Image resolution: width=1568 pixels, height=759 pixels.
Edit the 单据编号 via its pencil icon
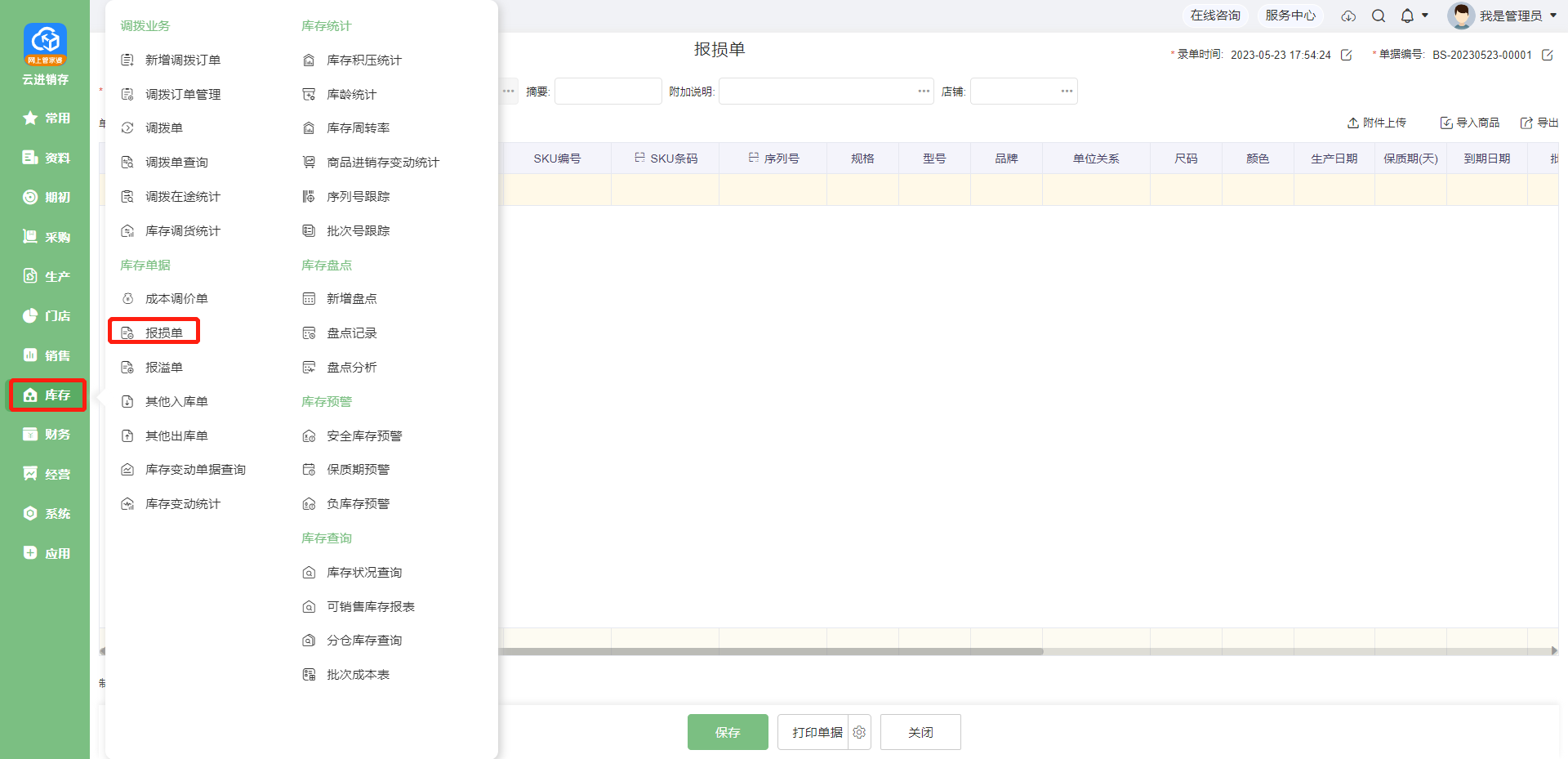[x=1547, y=55]
